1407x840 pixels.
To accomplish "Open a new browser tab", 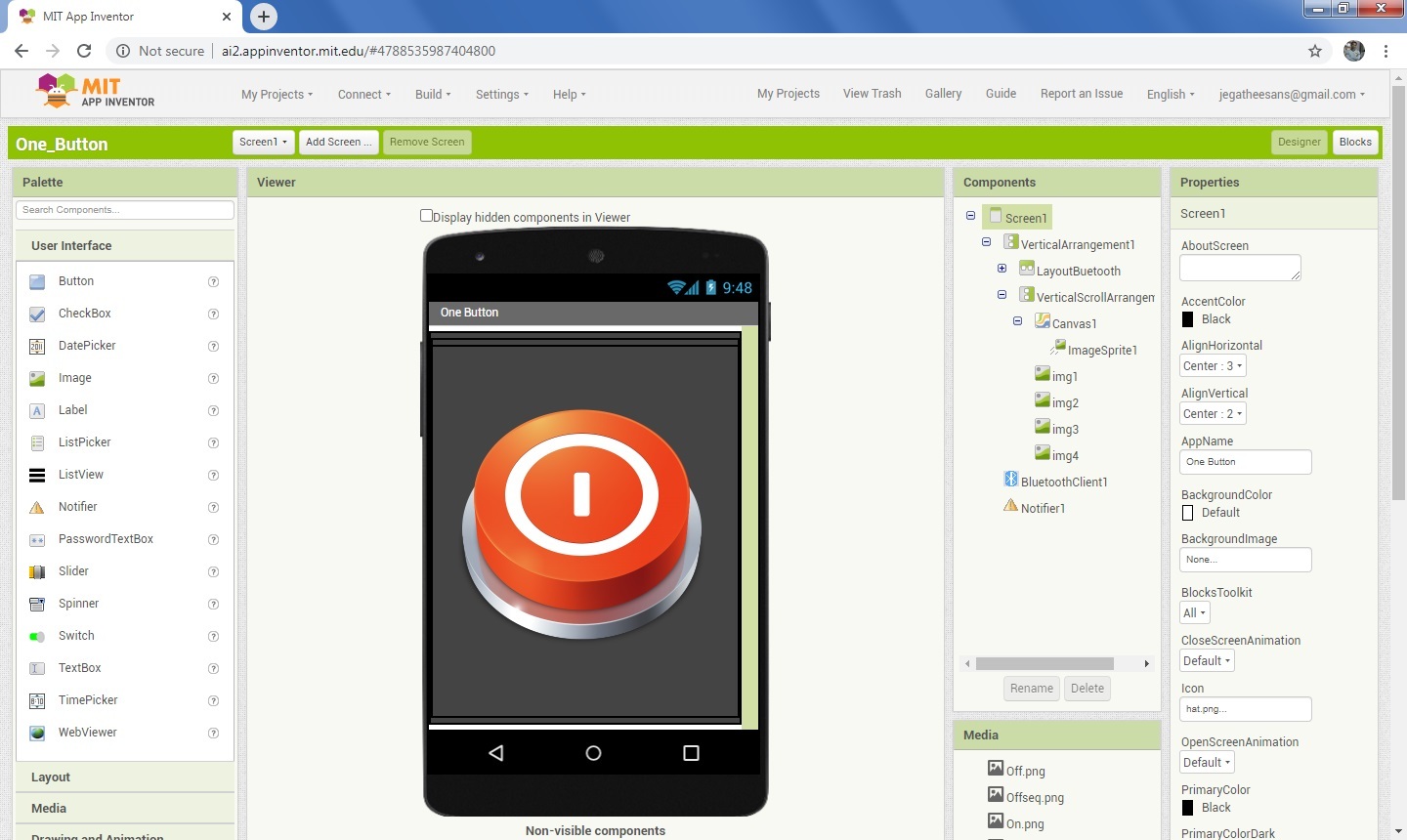I will [264, 17].
